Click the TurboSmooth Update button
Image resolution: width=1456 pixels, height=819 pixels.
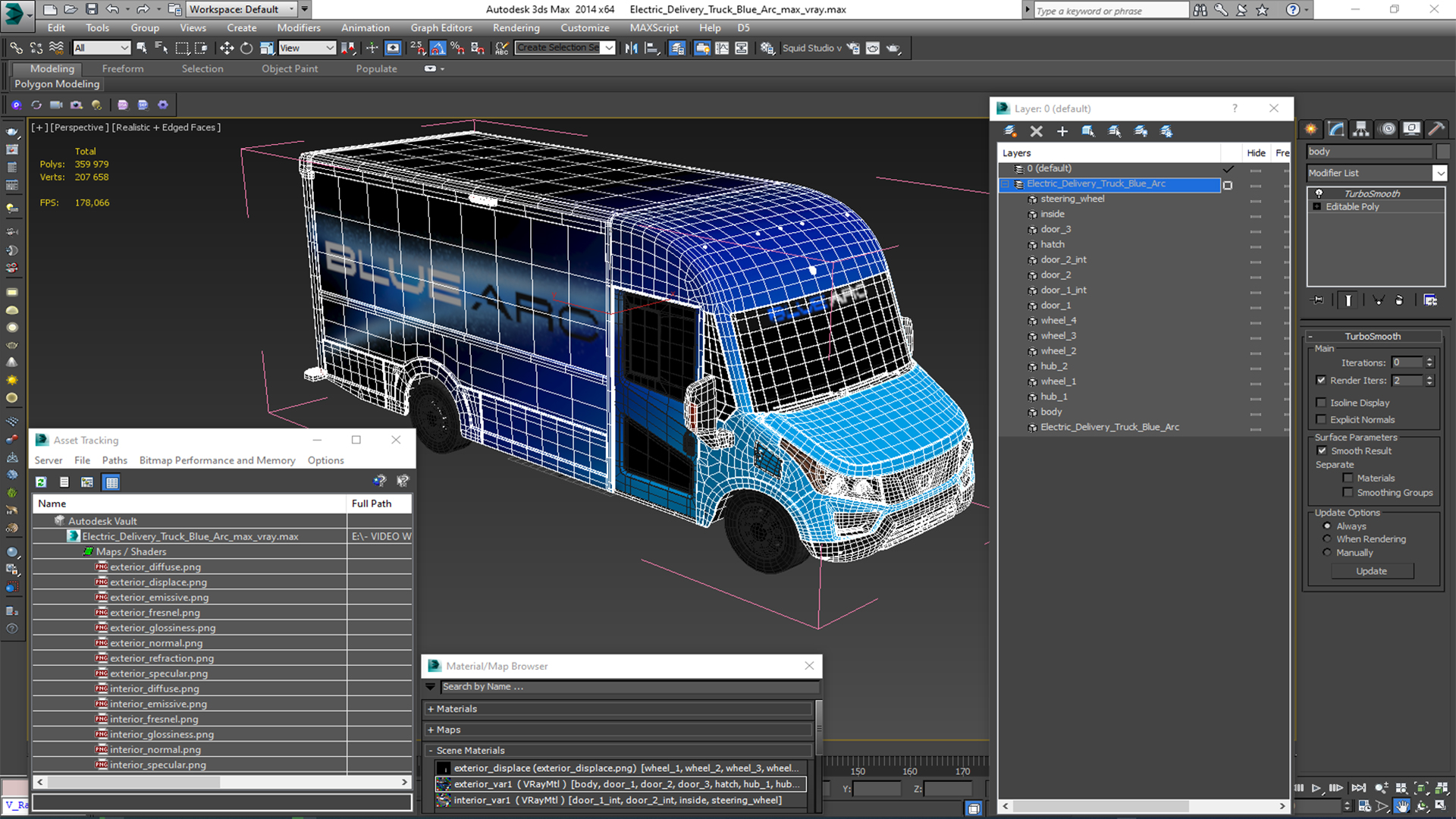pos(1371,571)
